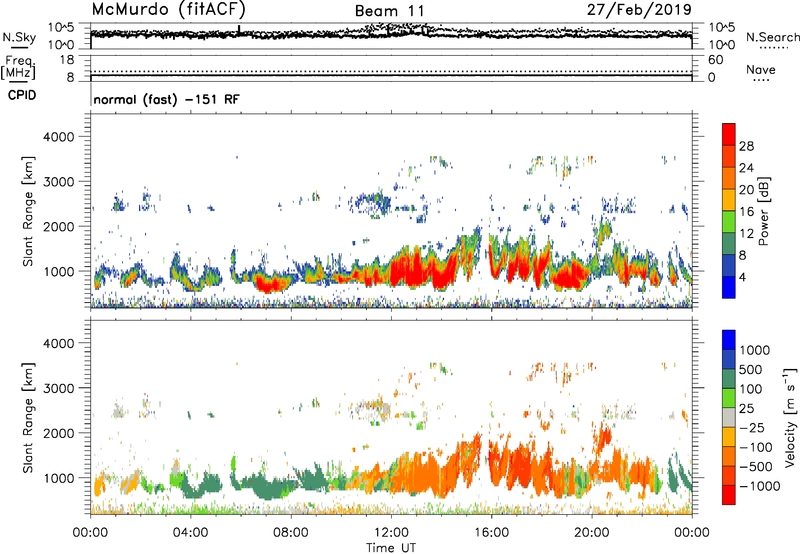This screenshot has width=800, height=554.
Task: Pick the bright blue bottom power colorbar segment
Action: pos(729,288)
